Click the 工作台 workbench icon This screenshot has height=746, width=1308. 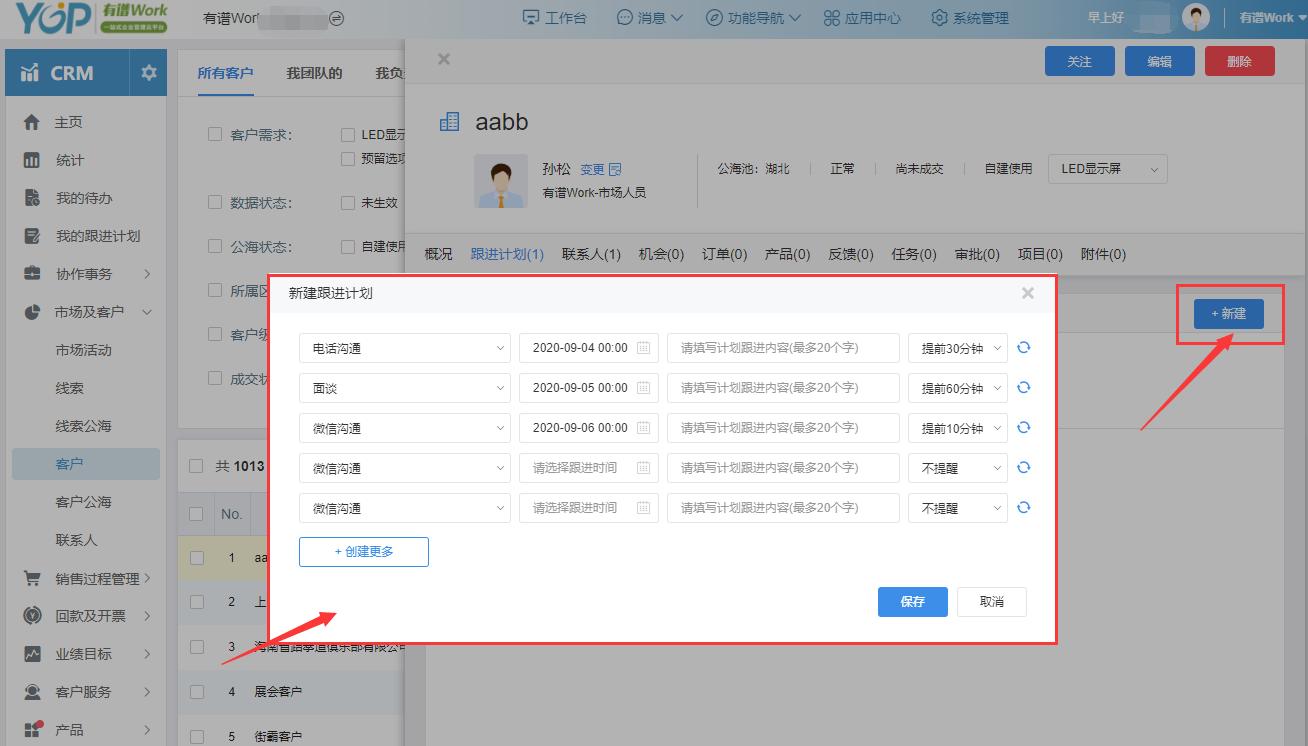528,17
